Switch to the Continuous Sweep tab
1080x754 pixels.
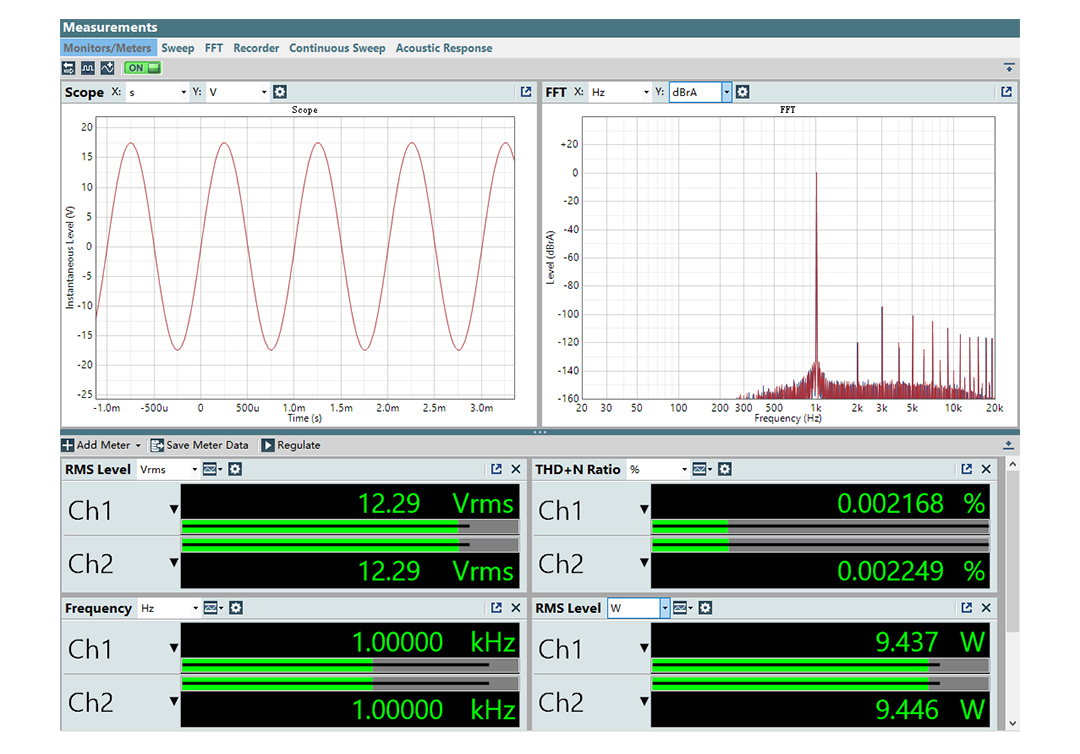click(337, 48)
